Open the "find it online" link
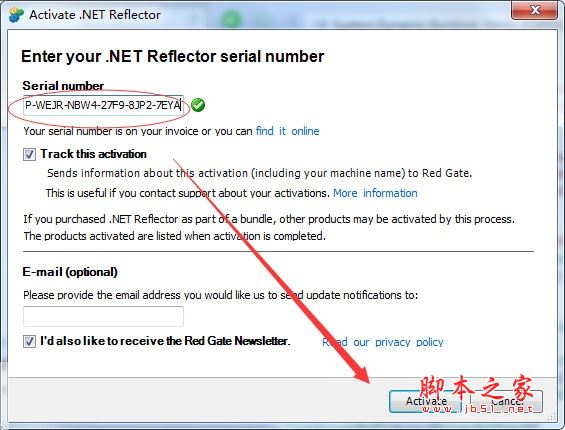 pos(288,131)
